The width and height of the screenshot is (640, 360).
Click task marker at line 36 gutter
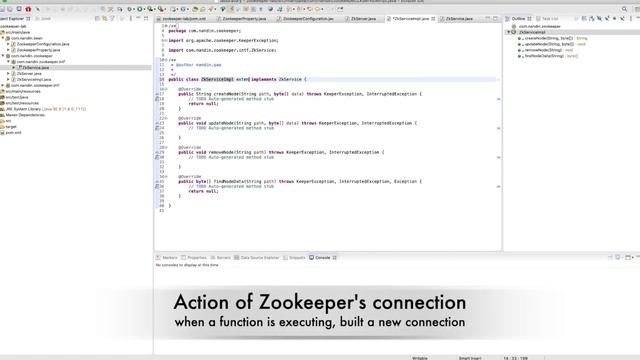(x=157, y=186)
